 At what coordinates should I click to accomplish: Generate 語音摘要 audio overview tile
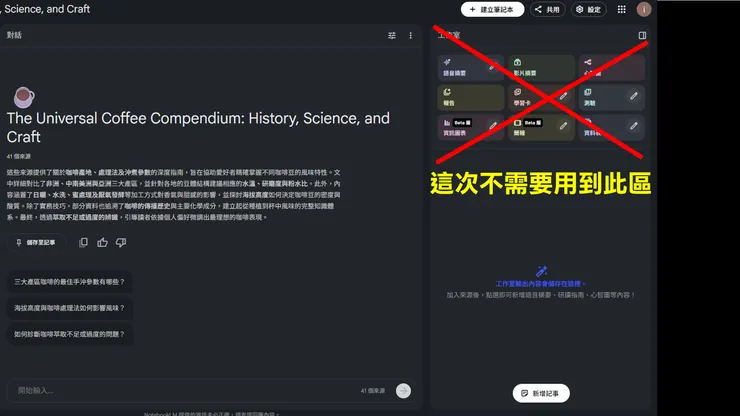[x=470, y=68]
